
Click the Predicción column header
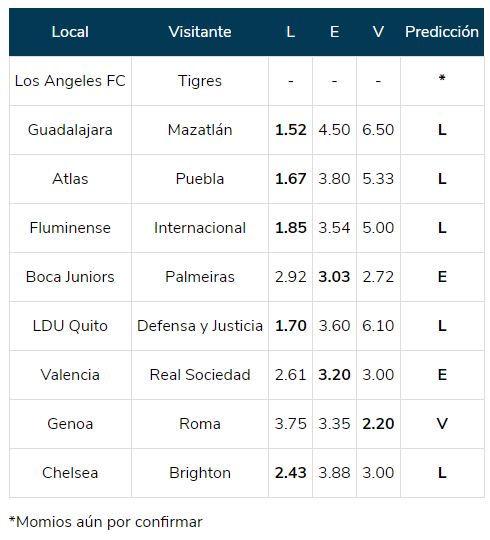click(x=442, y=32)
